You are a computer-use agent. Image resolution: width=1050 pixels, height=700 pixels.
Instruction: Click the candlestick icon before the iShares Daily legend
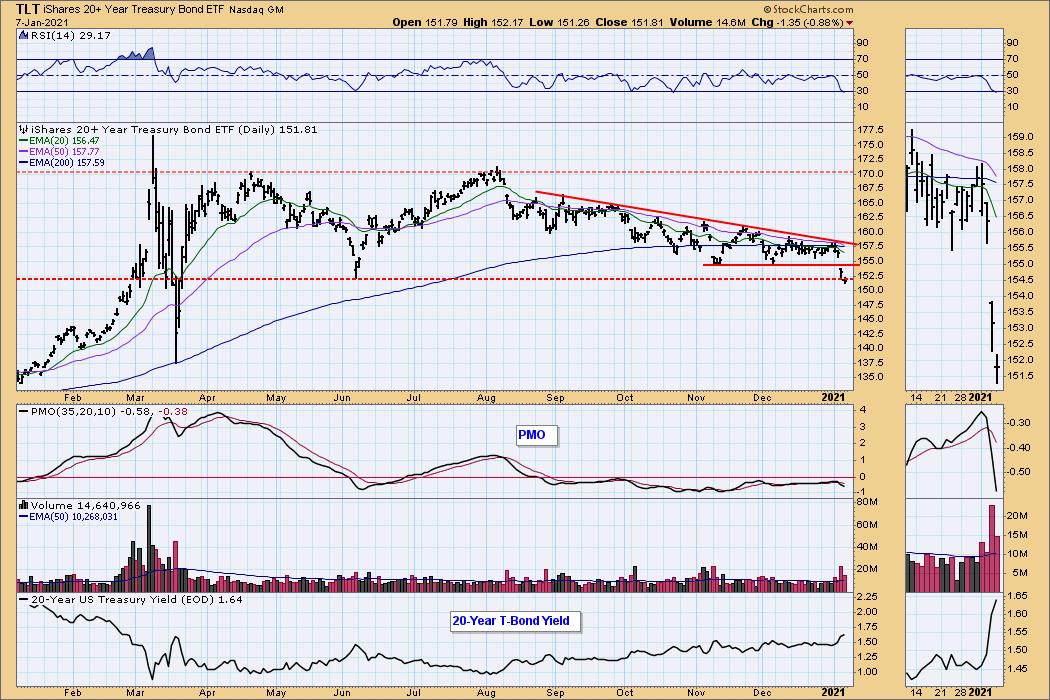tap(23, 129)
